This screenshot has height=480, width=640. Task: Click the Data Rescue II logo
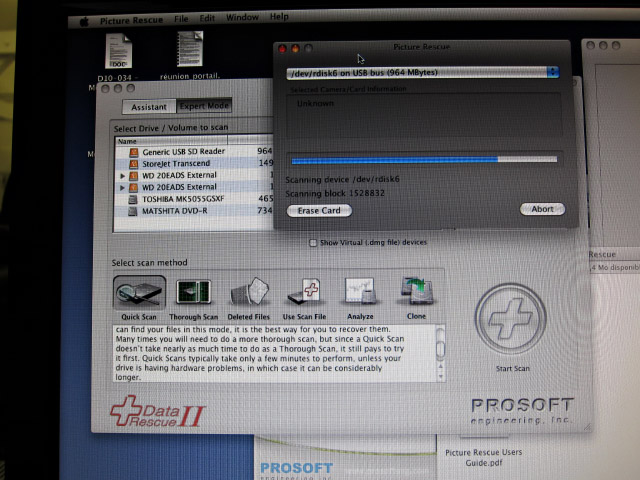[x=157, y=412]
